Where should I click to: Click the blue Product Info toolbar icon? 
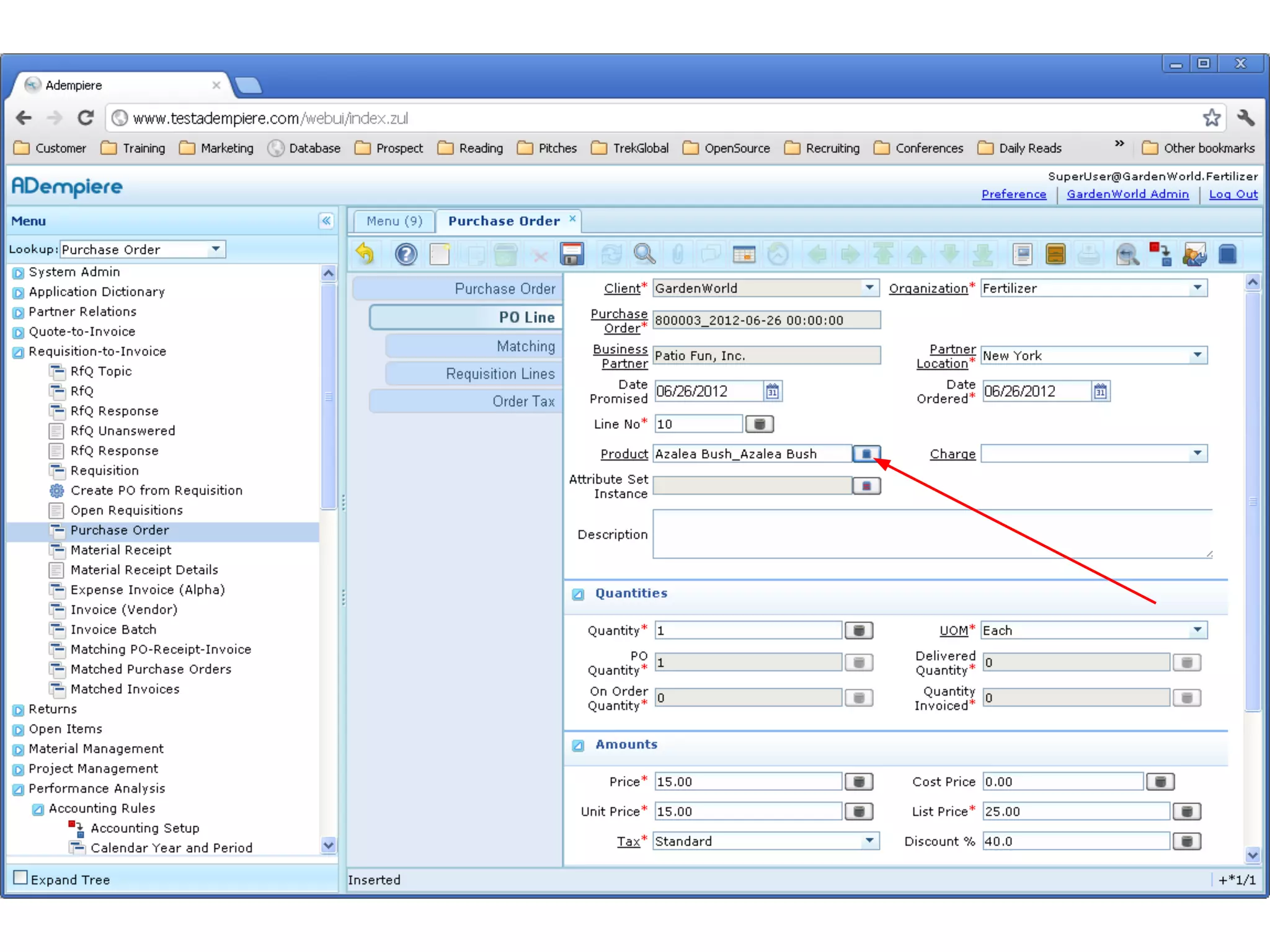[x=1227, y=254]
